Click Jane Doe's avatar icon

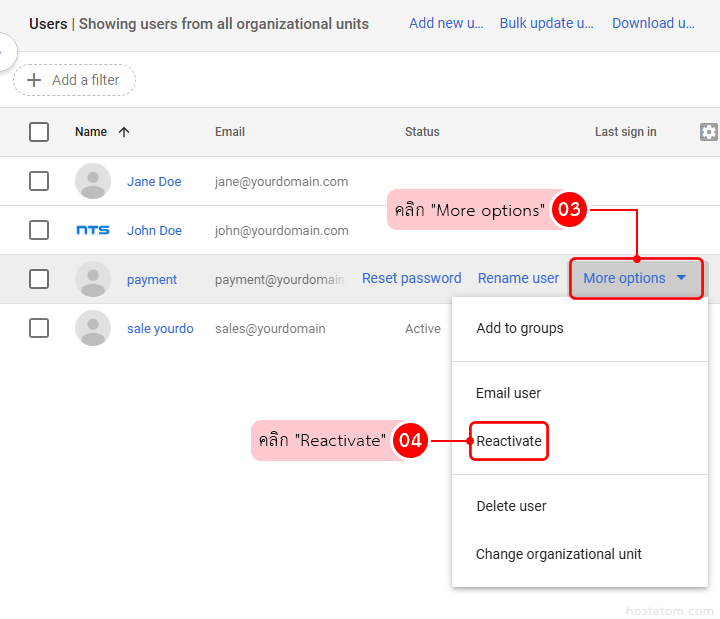click(x=93, y=181)
